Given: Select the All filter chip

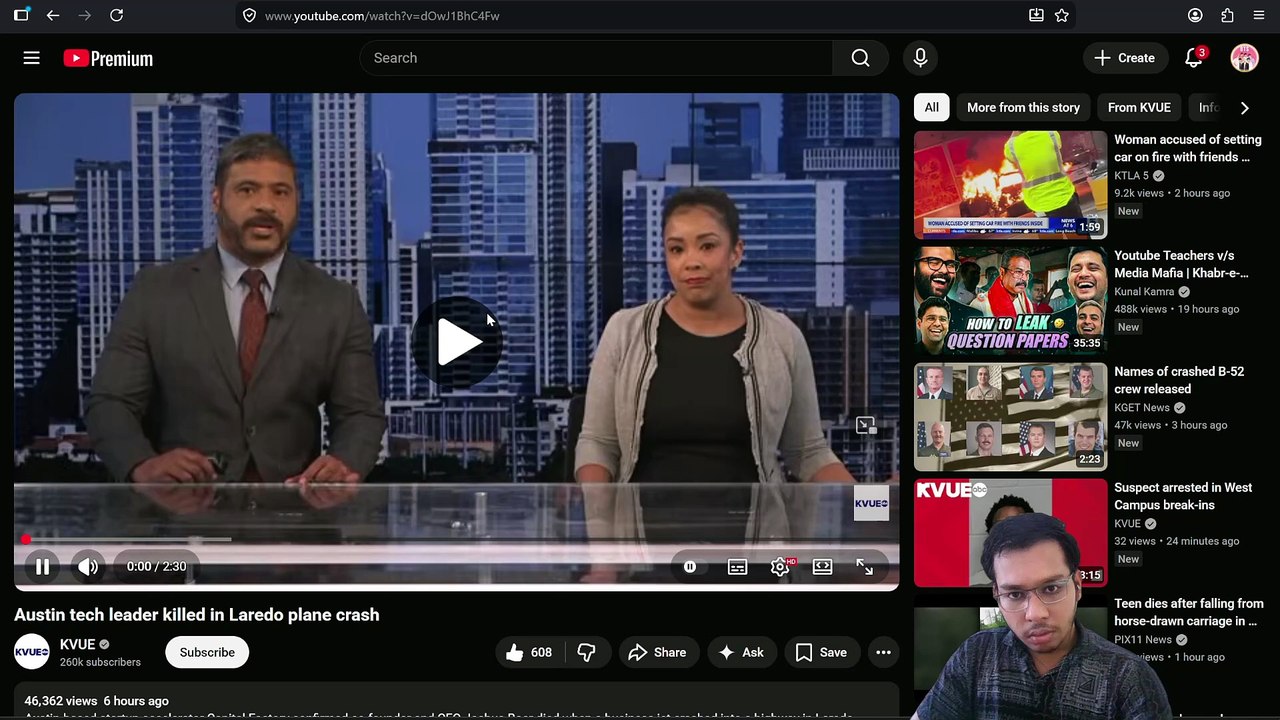Looking at the screenshot, I should (931, 108).
